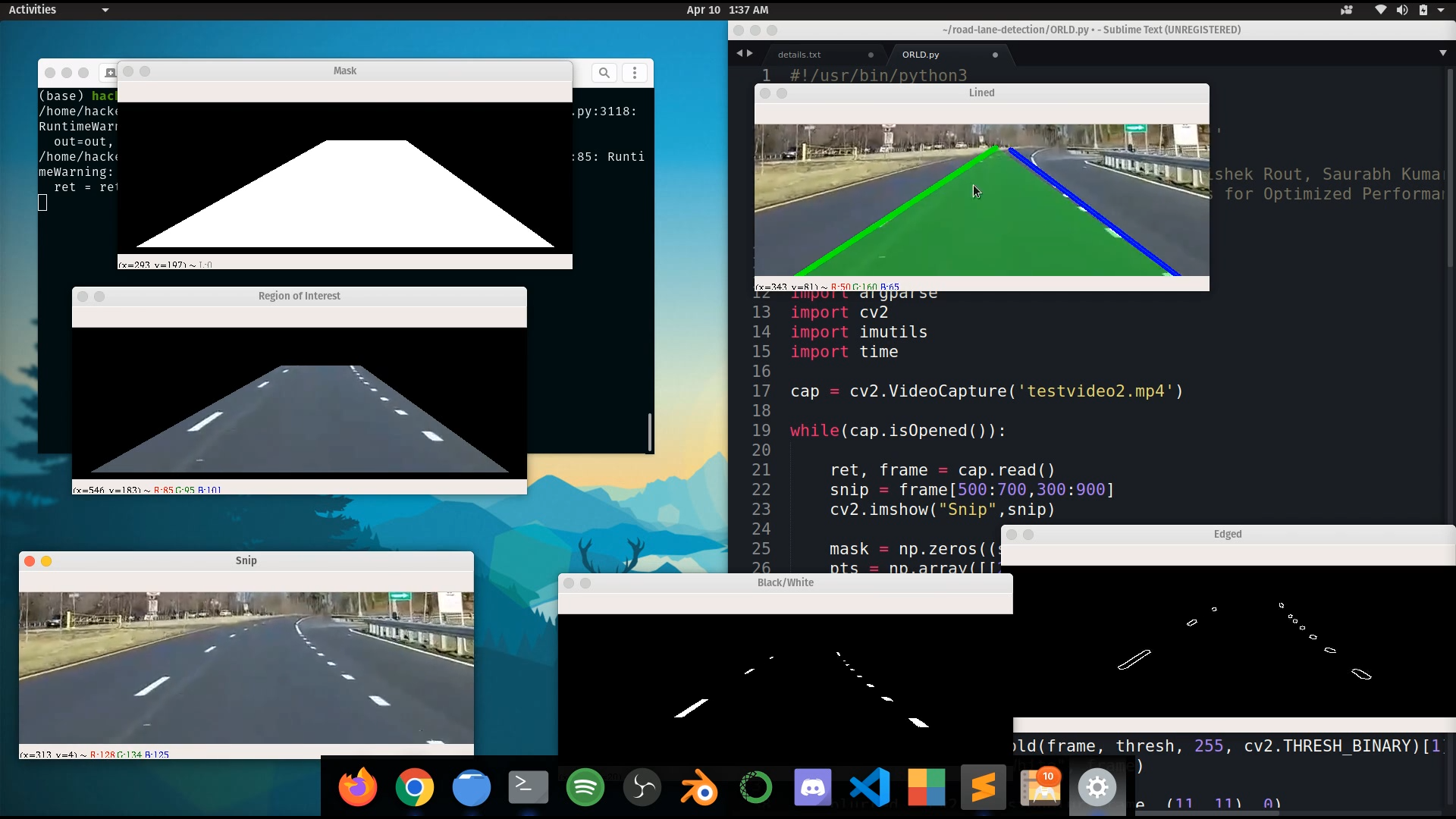Expand the system tray chevron at top right
The height and width of the screenshot is (819, 1456).
(1443, 10)
